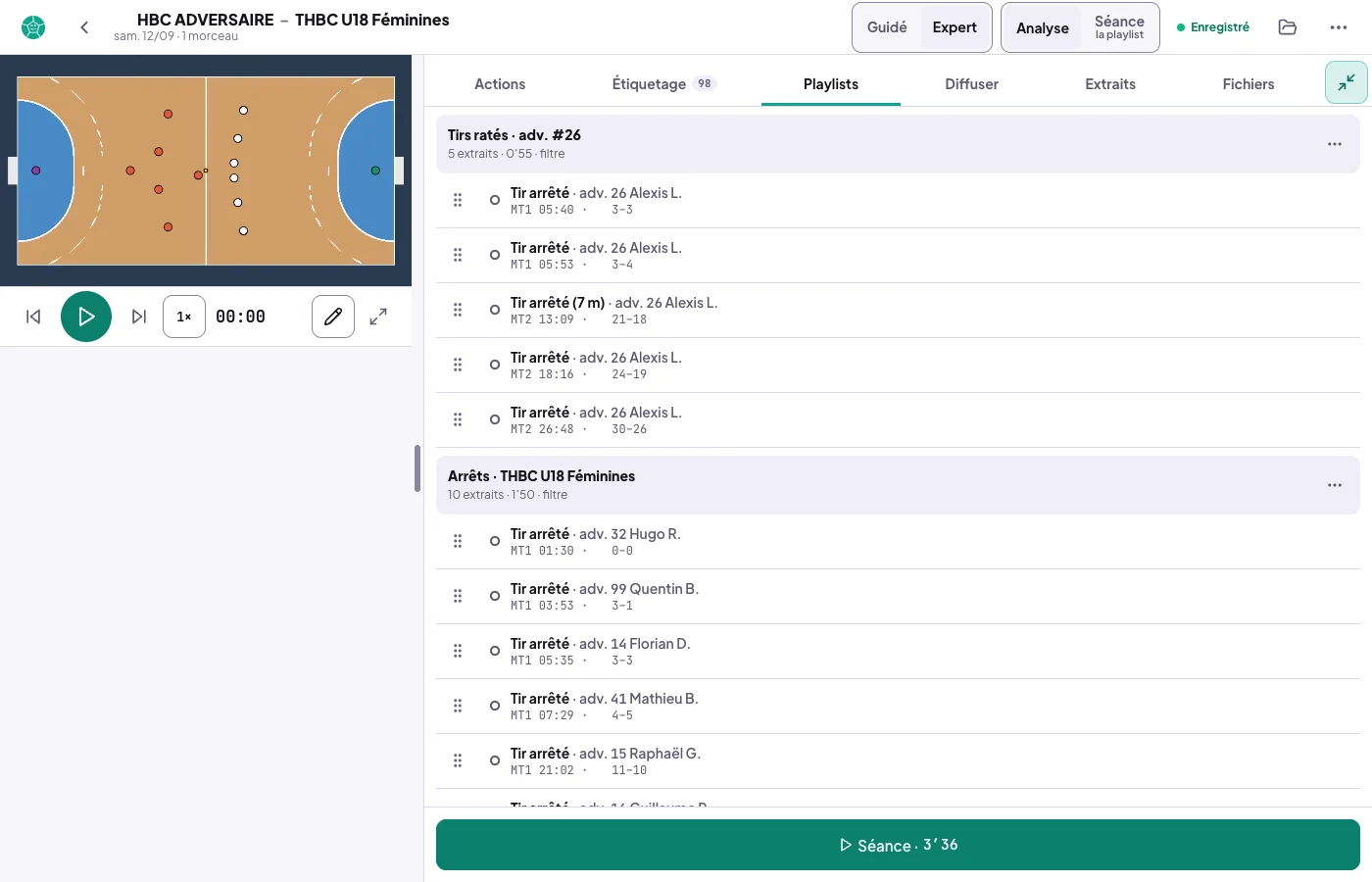Grab the drag handle of MT2 13:09 clip
Screen dimensions: 1372x882
[x=458, y=310]
